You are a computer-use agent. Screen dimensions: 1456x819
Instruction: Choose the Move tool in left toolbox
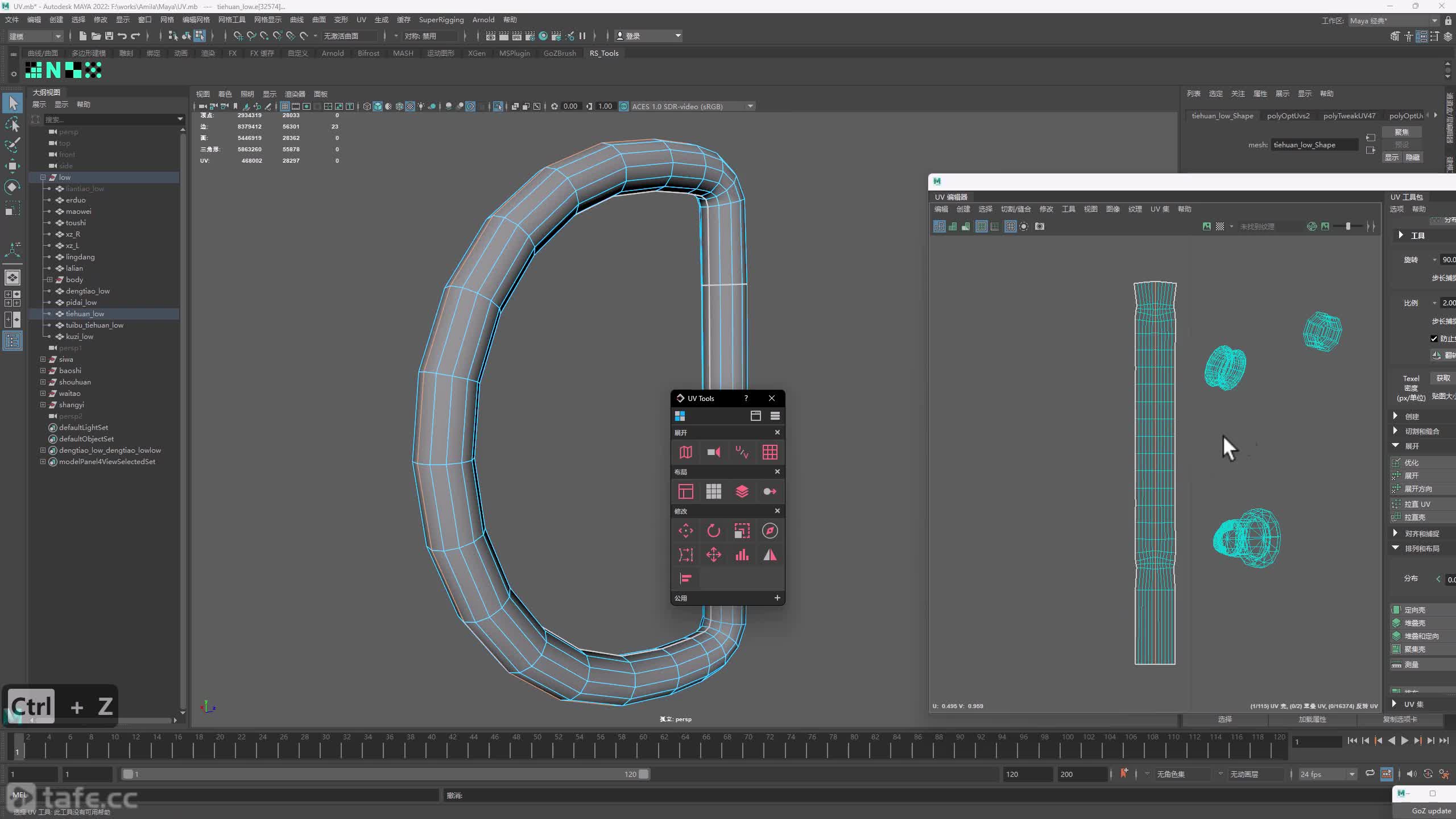coord(13,166)
